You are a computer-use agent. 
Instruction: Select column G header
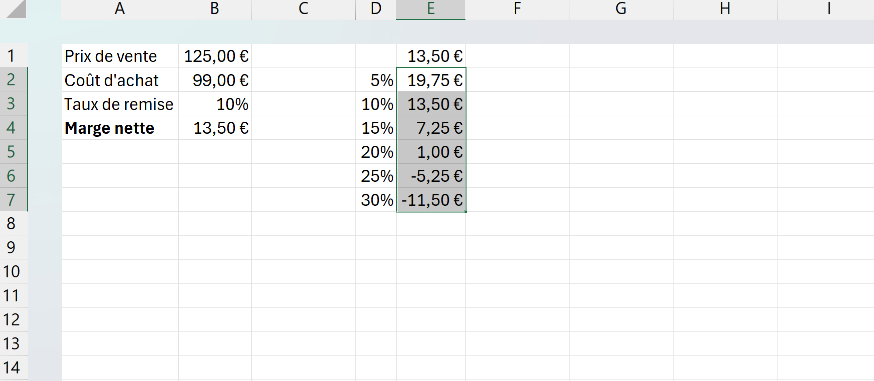tap(621, 9)
